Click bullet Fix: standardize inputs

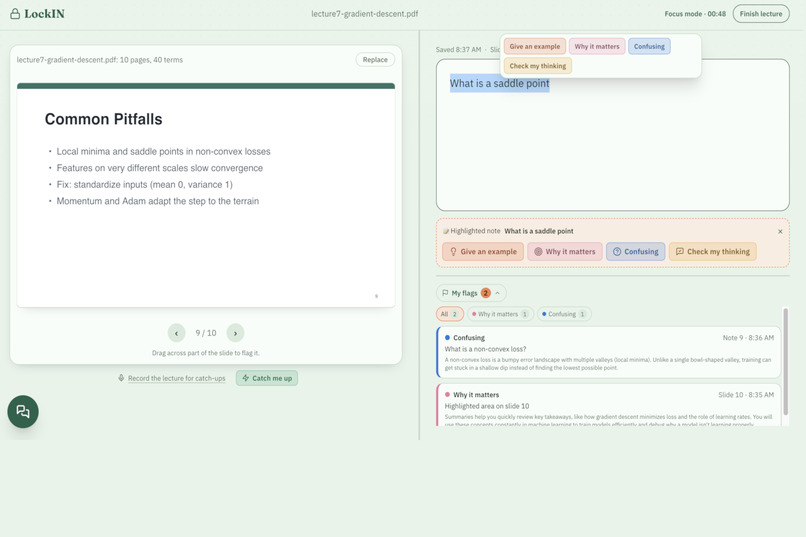[144, 184]
